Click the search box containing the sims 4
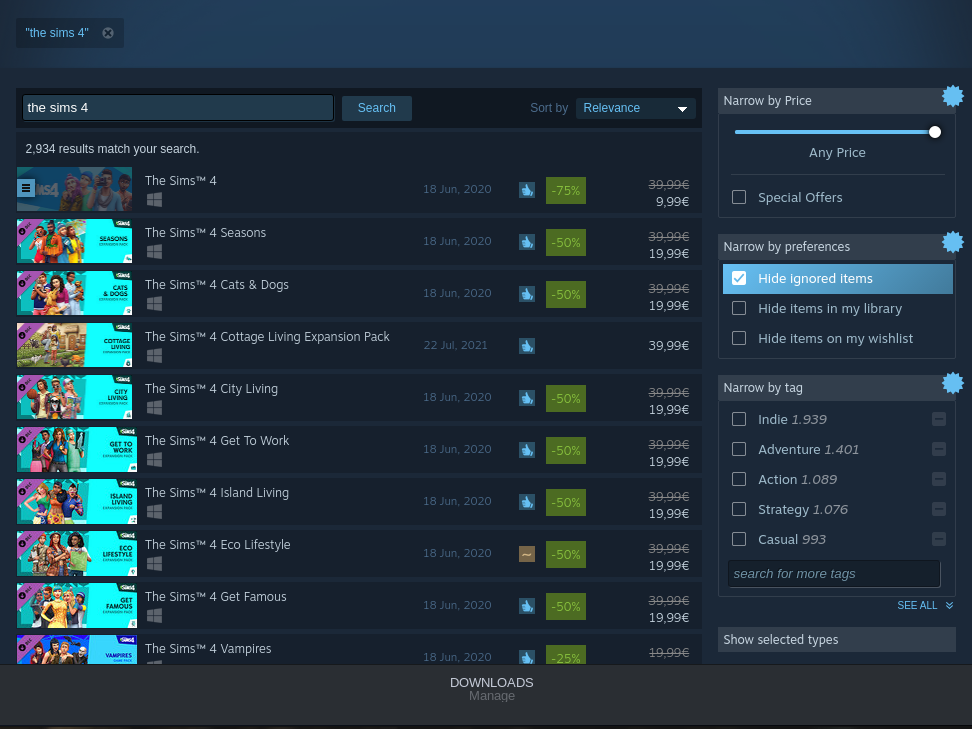Image resolution: width=972 pixels, height=729 pixels. [178, 108]
